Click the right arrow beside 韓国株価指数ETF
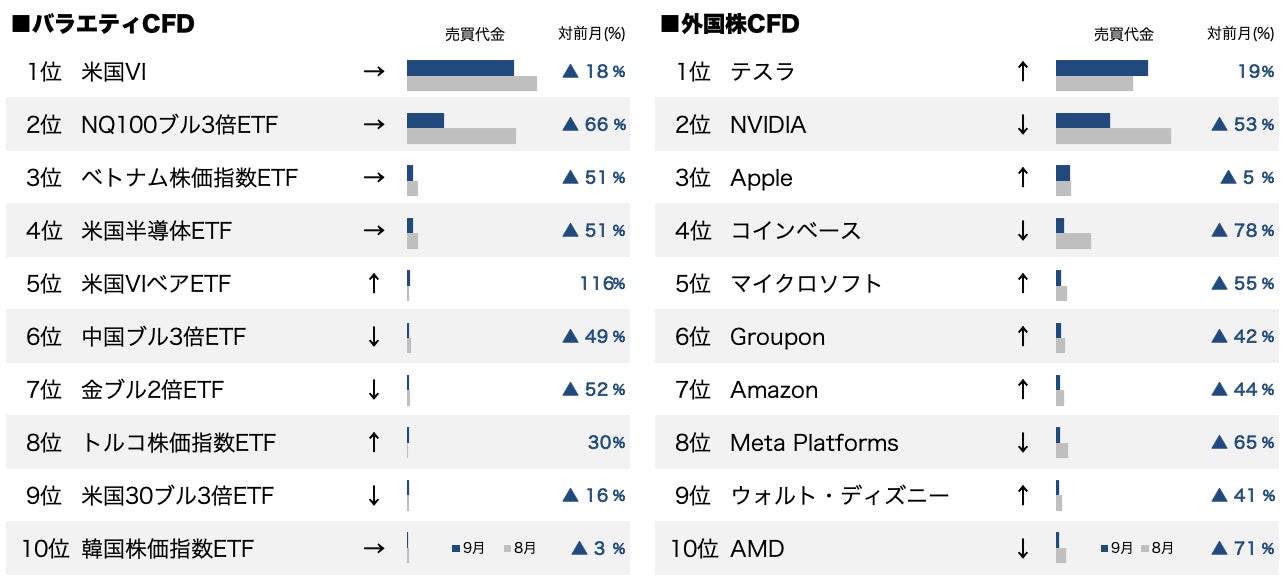1286x583 pixels. tap(374, 549)
